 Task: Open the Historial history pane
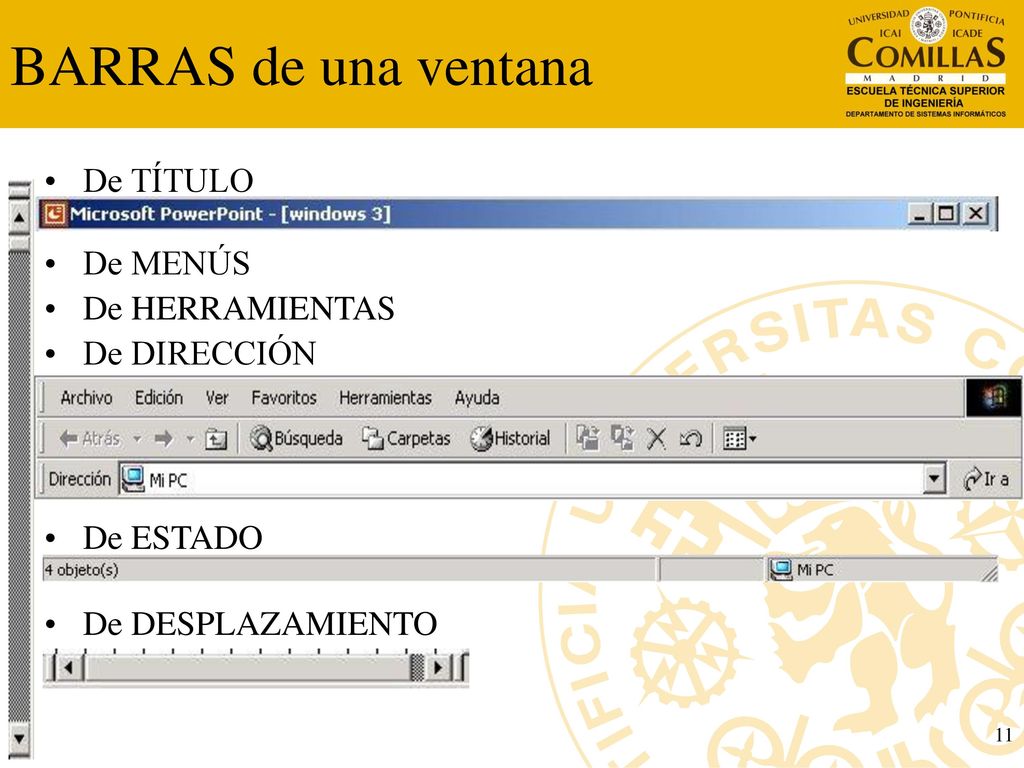point(511,438)
